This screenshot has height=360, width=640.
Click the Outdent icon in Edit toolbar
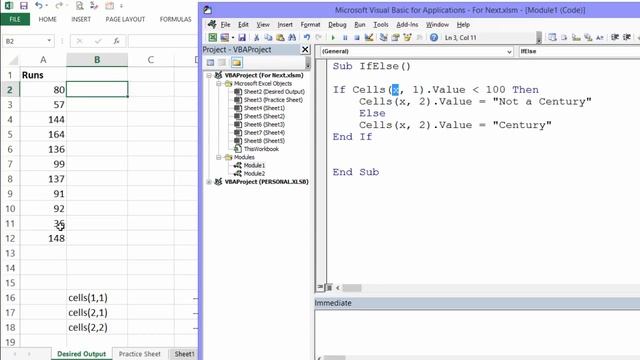click(x=627, y=38)
